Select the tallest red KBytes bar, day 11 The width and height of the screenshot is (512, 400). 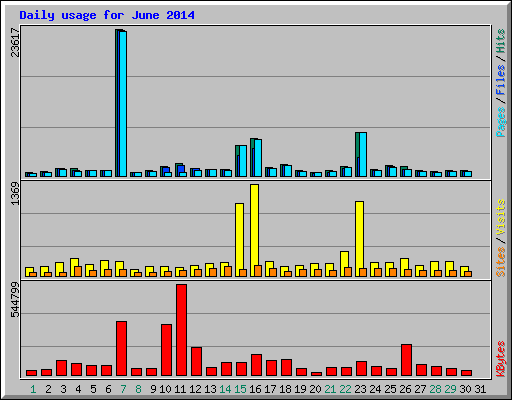click(x=181, y=330)
